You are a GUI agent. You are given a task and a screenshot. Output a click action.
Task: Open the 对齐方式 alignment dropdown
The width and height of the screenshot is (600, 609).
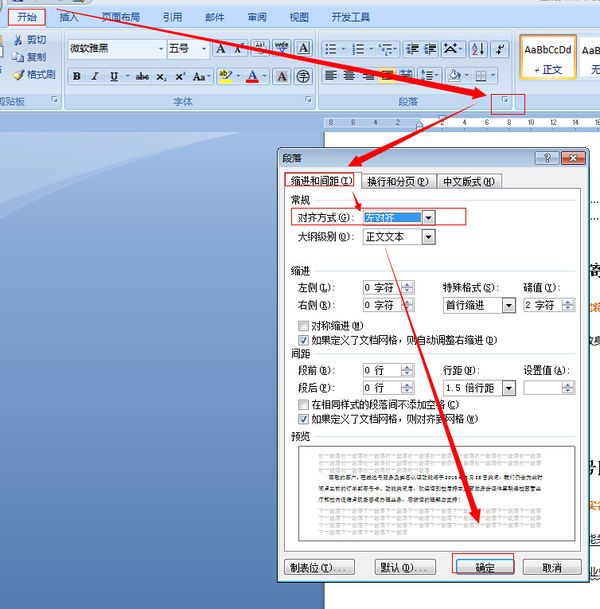pyautogui.click(x=428, y=218)
